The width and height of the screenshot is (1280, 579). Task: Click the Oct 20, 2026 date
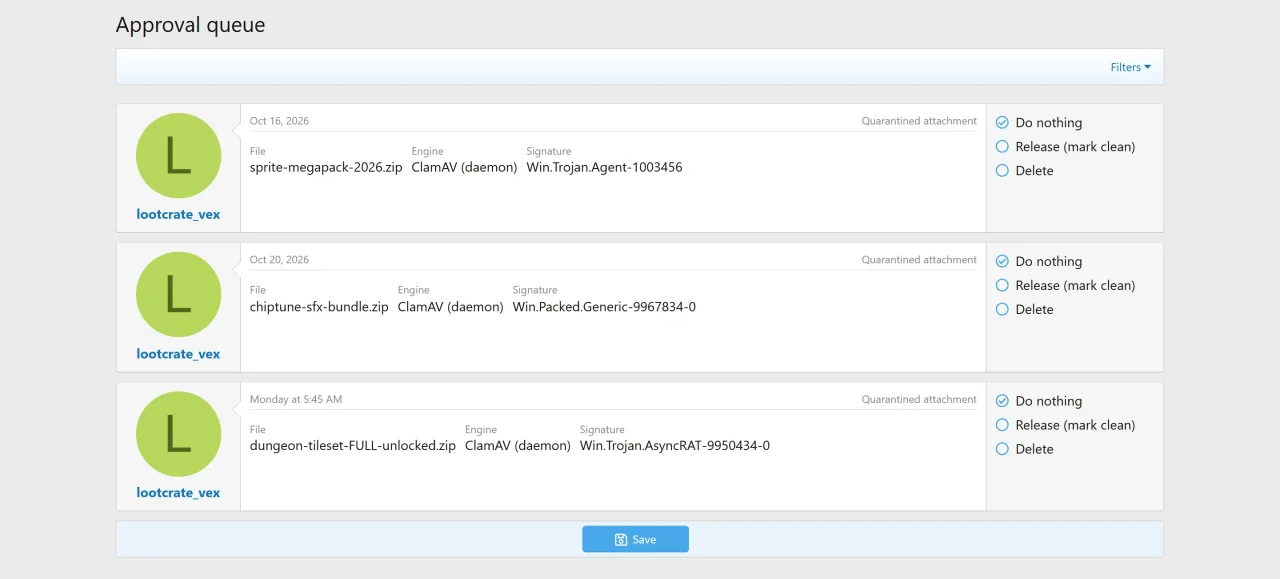[x=279, y=260]
